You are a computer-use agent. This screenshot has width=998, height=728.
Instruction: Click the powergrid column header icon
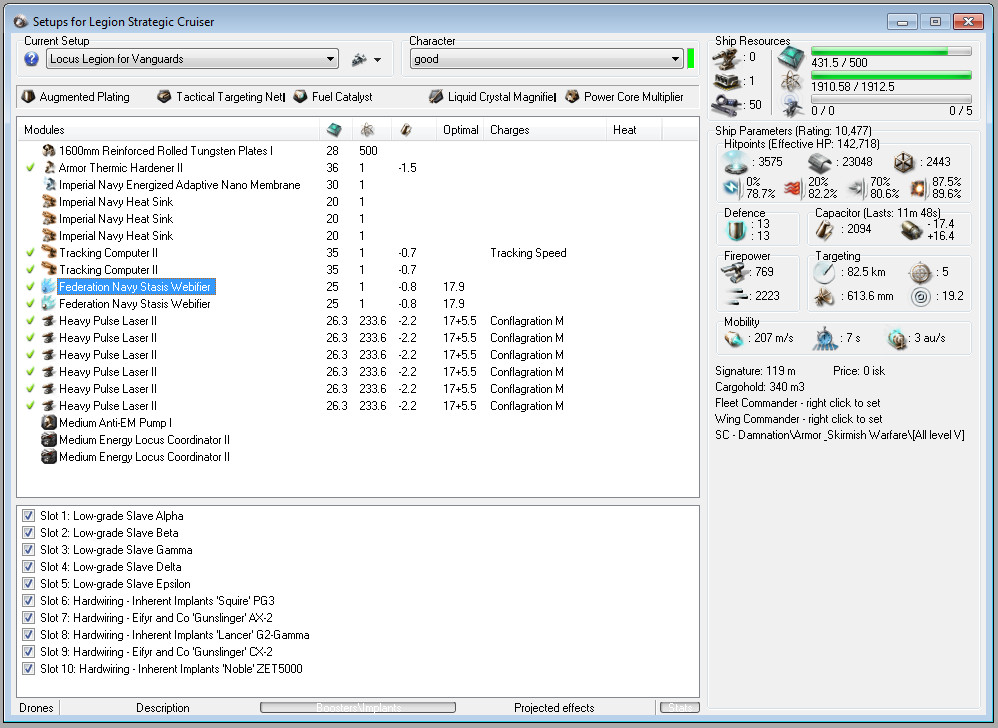coord(367,130)
